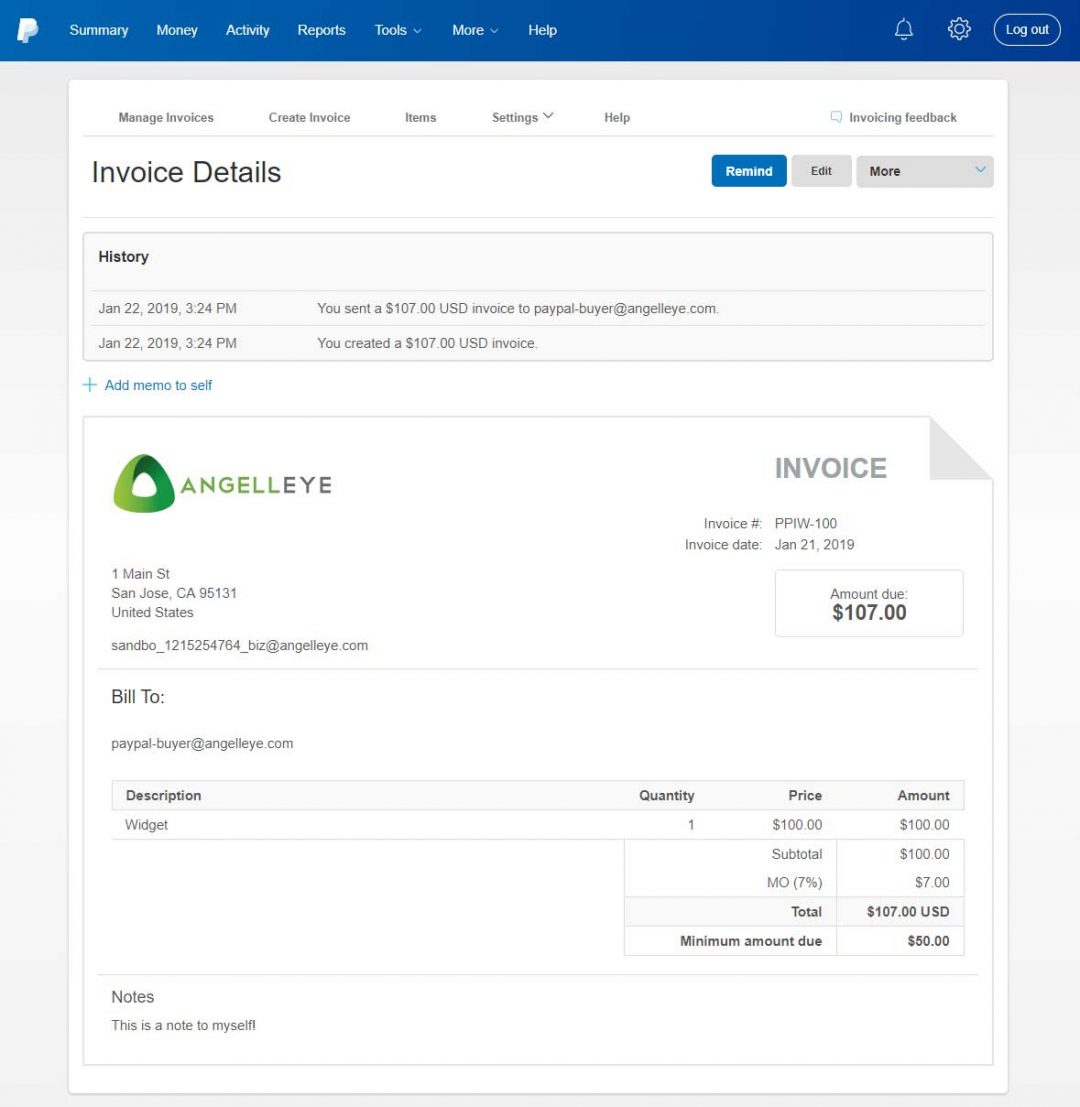Go to the Manage Invoices tab
This screenshot has width=1080, height=1107.
click(166, 117)
